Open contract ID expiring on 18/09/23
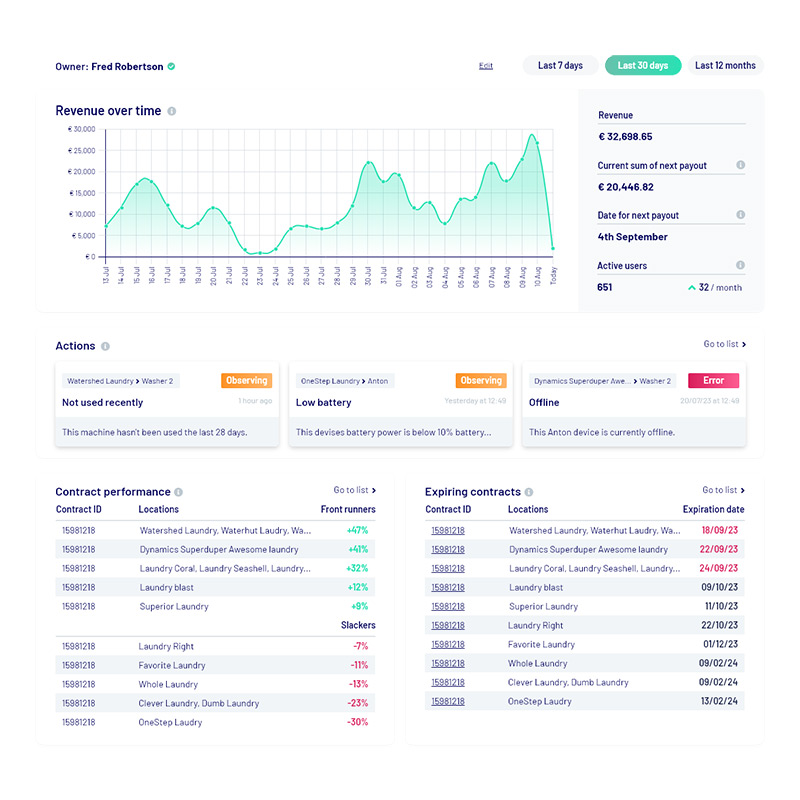Image resolution: width=800 pixels, height=800 pixels. point(447,531)
